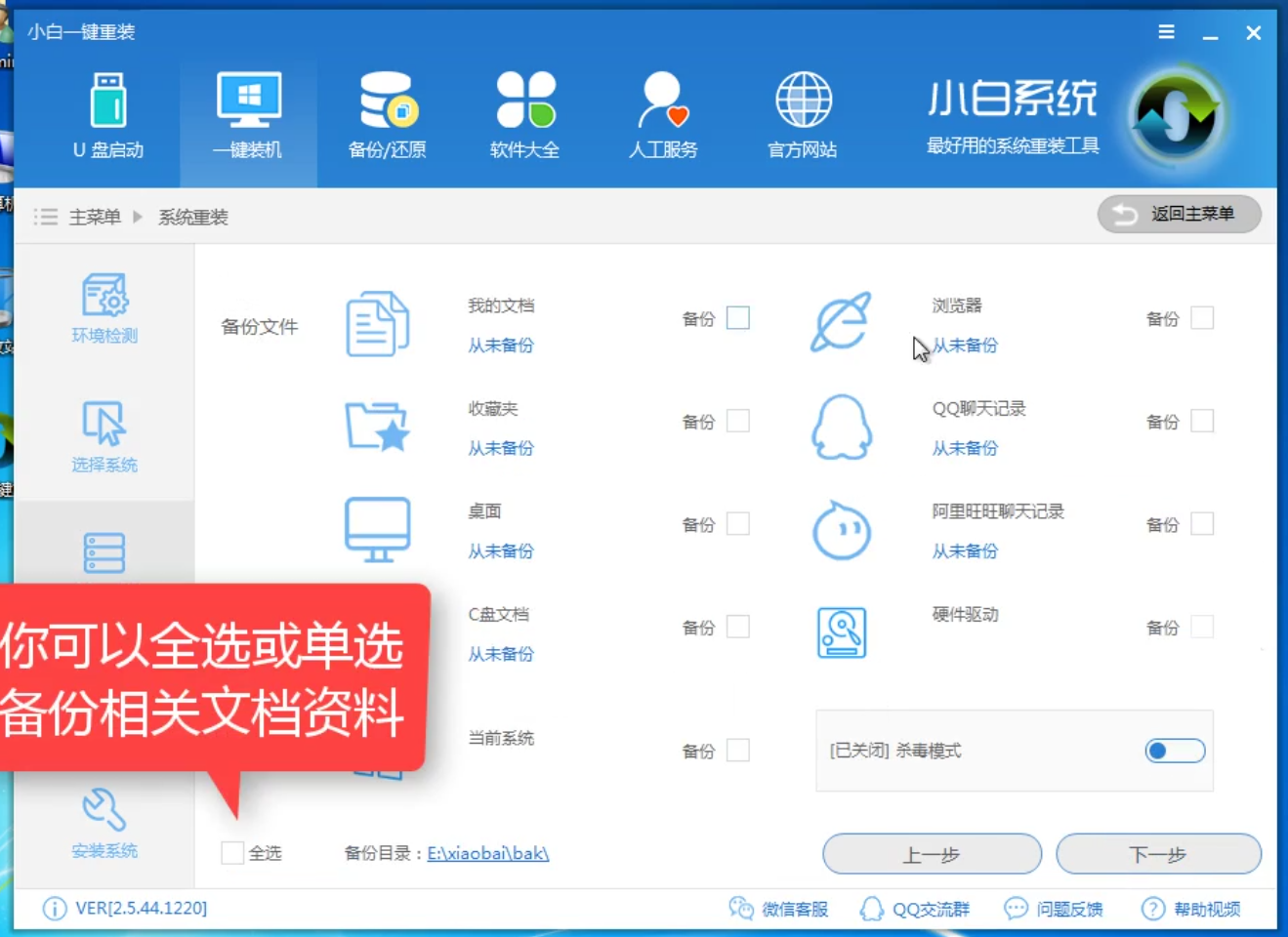
Task: Open the U盘启动 tool
Action: point(108,115)
